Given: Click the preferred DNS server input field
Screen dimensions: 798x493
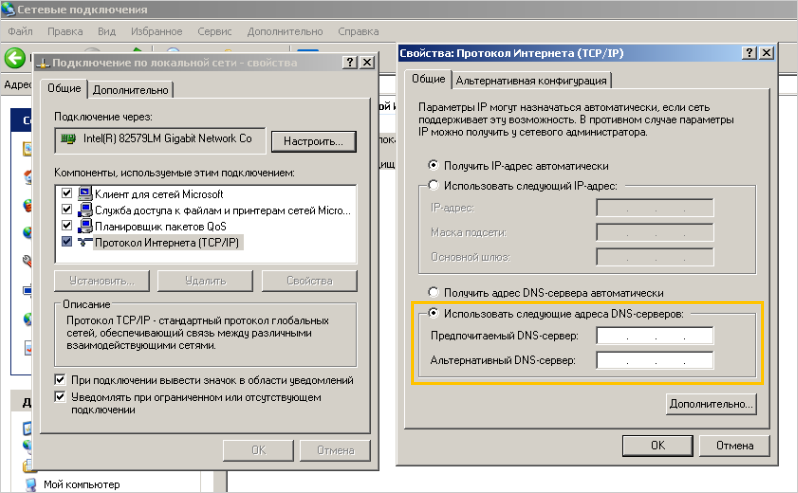Looking at the screenshot, I should pos(654,336).
